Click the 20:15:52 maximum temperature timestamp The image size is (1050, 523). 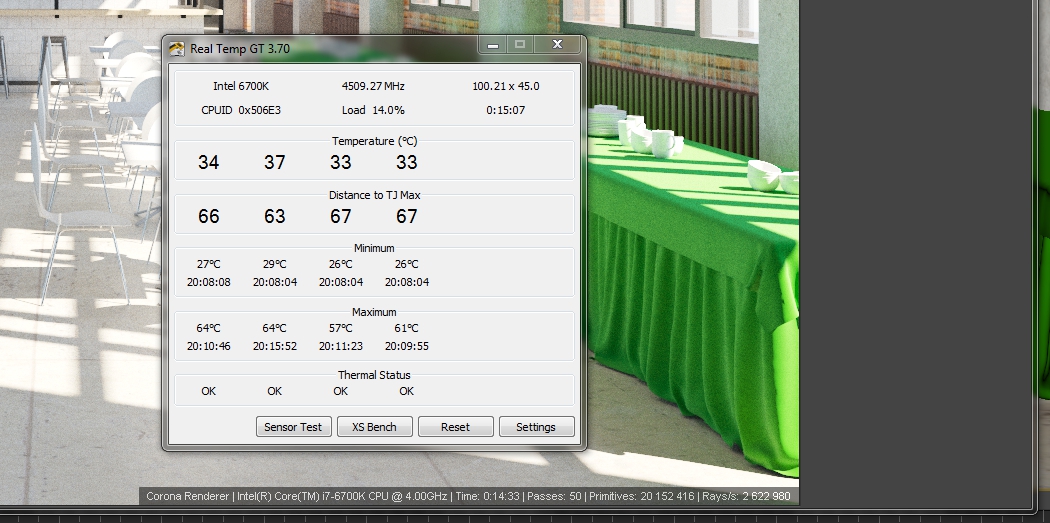pyautogui.click(x=275, y=346)
